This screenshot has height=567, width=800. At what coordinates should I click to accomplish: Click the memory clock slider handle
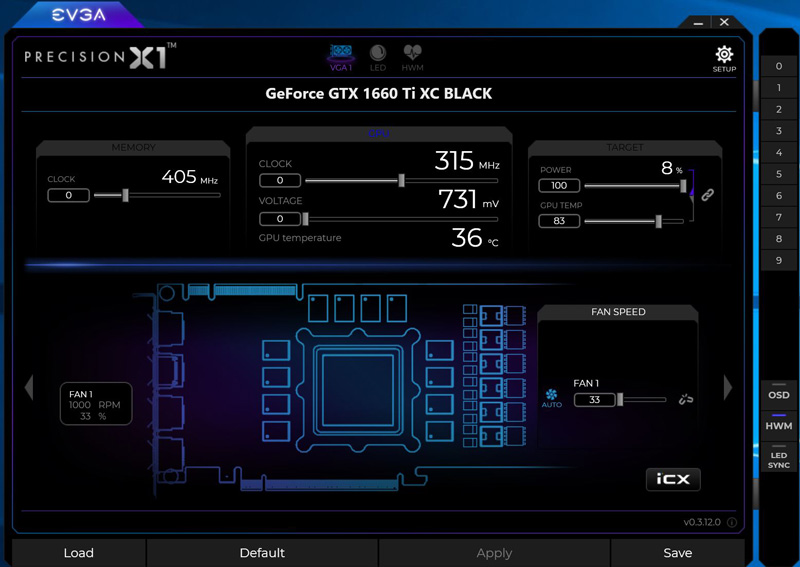125,195
